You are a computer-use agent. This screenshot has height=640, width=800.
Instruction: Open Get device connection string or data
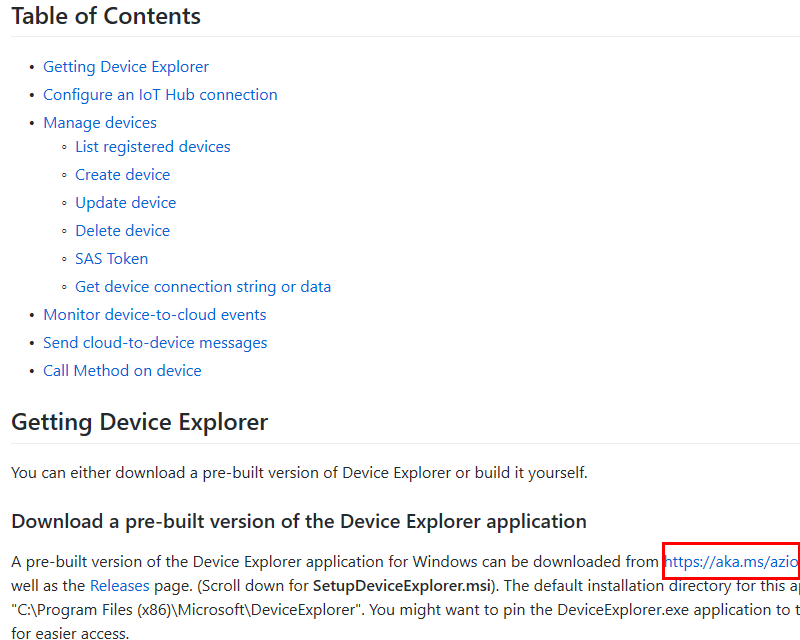(x=203, y=287)
